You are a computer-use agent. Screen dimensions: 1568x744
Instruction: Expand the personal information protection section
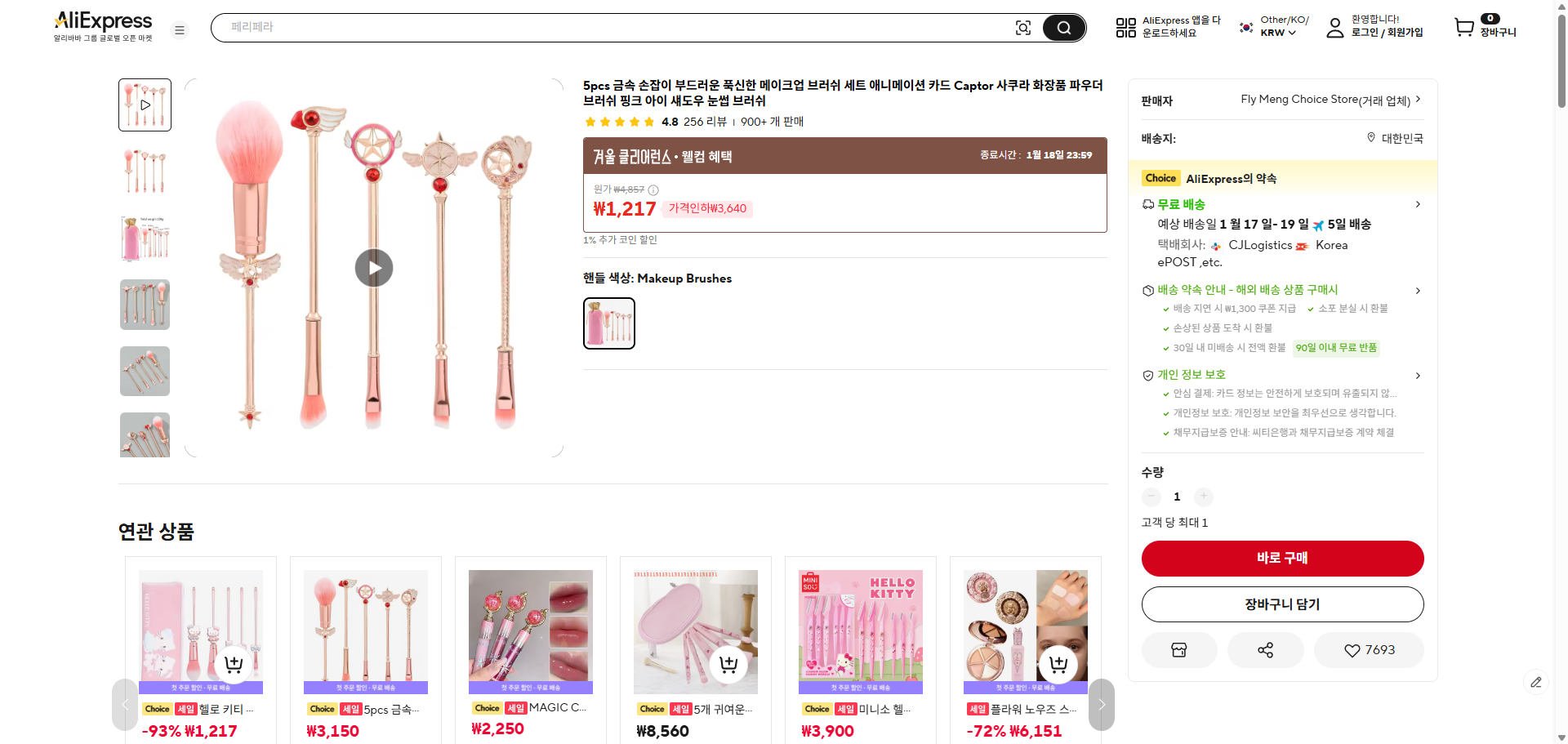[x=1417, y=375]
